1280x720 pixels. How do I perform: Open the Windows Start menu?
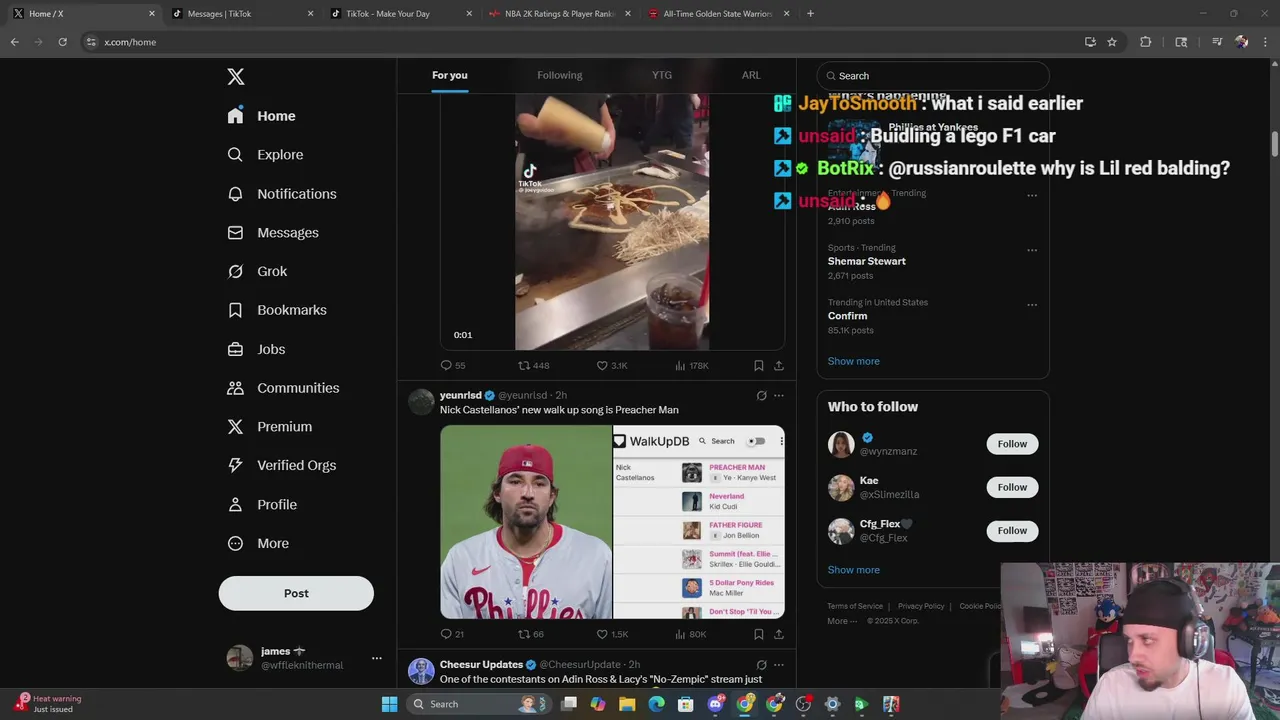tap(389, 704)
